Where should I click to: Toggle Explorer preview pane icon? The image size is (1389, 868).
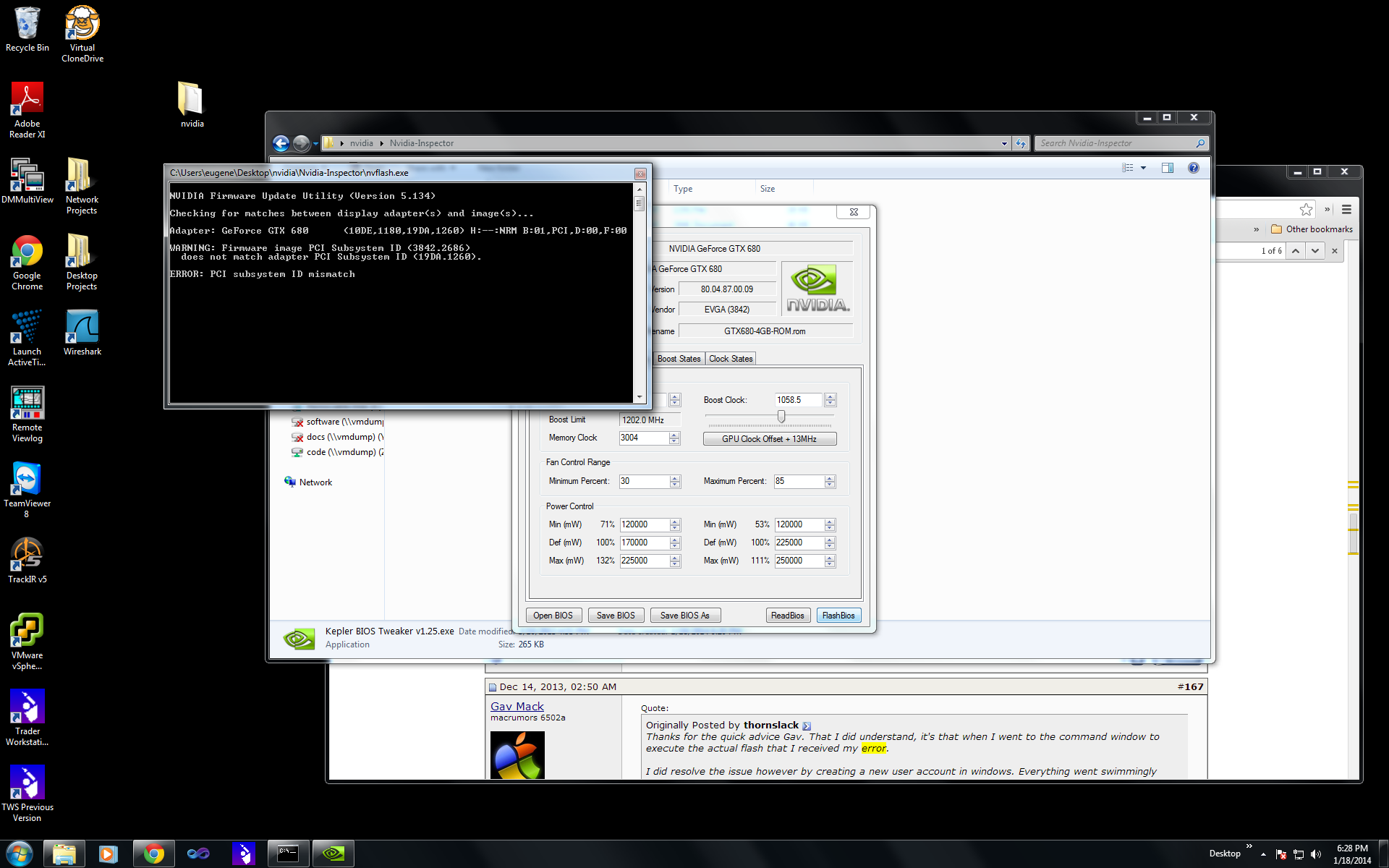(x=1167, y=168)
